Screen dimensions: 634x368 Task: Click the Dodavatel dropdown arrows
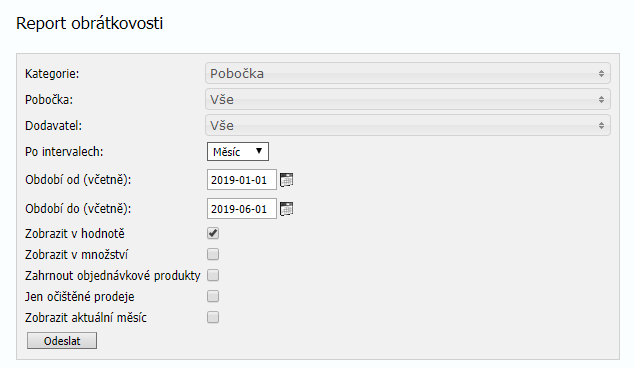601,126
